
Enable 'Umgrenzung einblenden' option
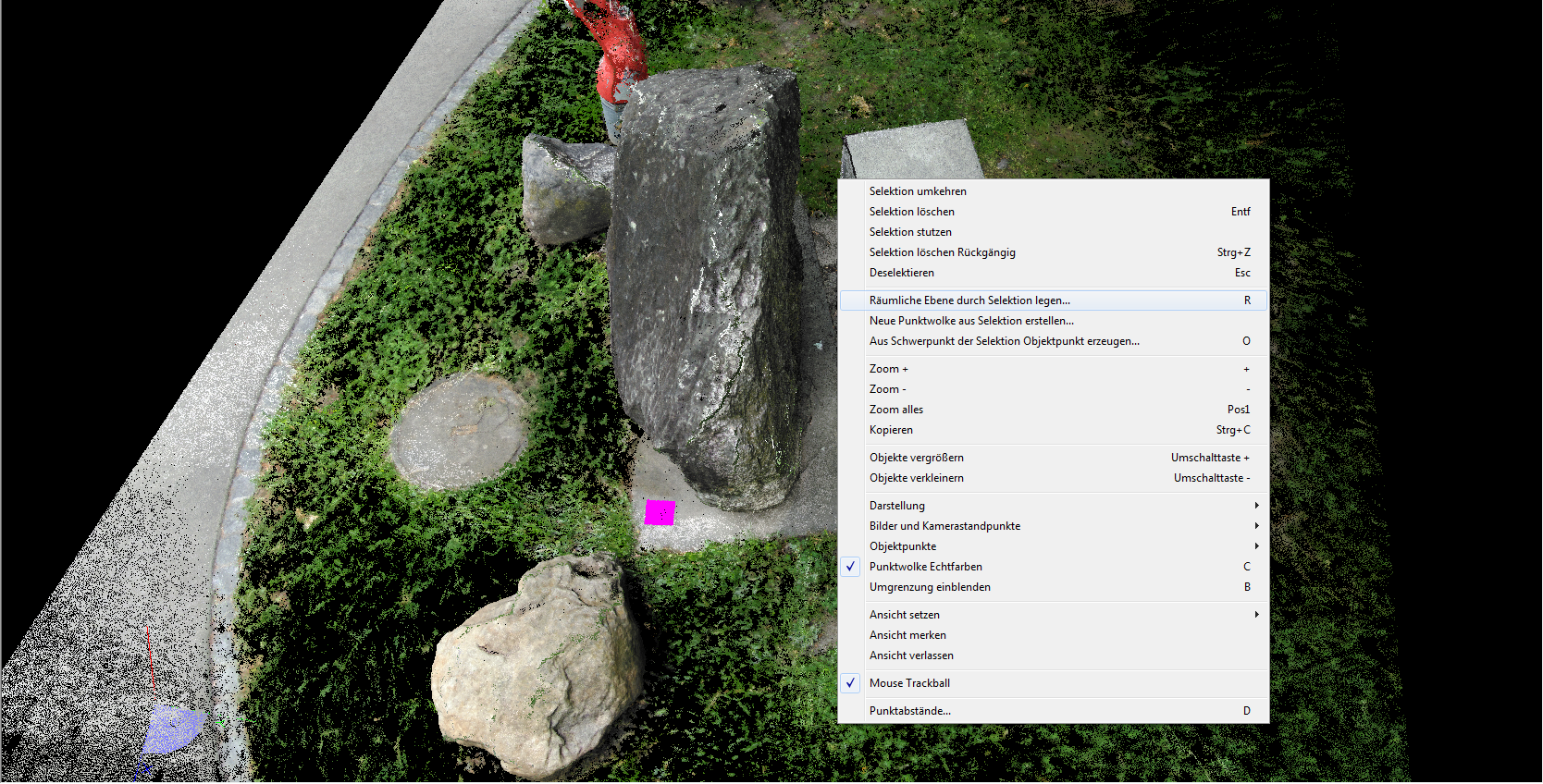pos(930,587)
